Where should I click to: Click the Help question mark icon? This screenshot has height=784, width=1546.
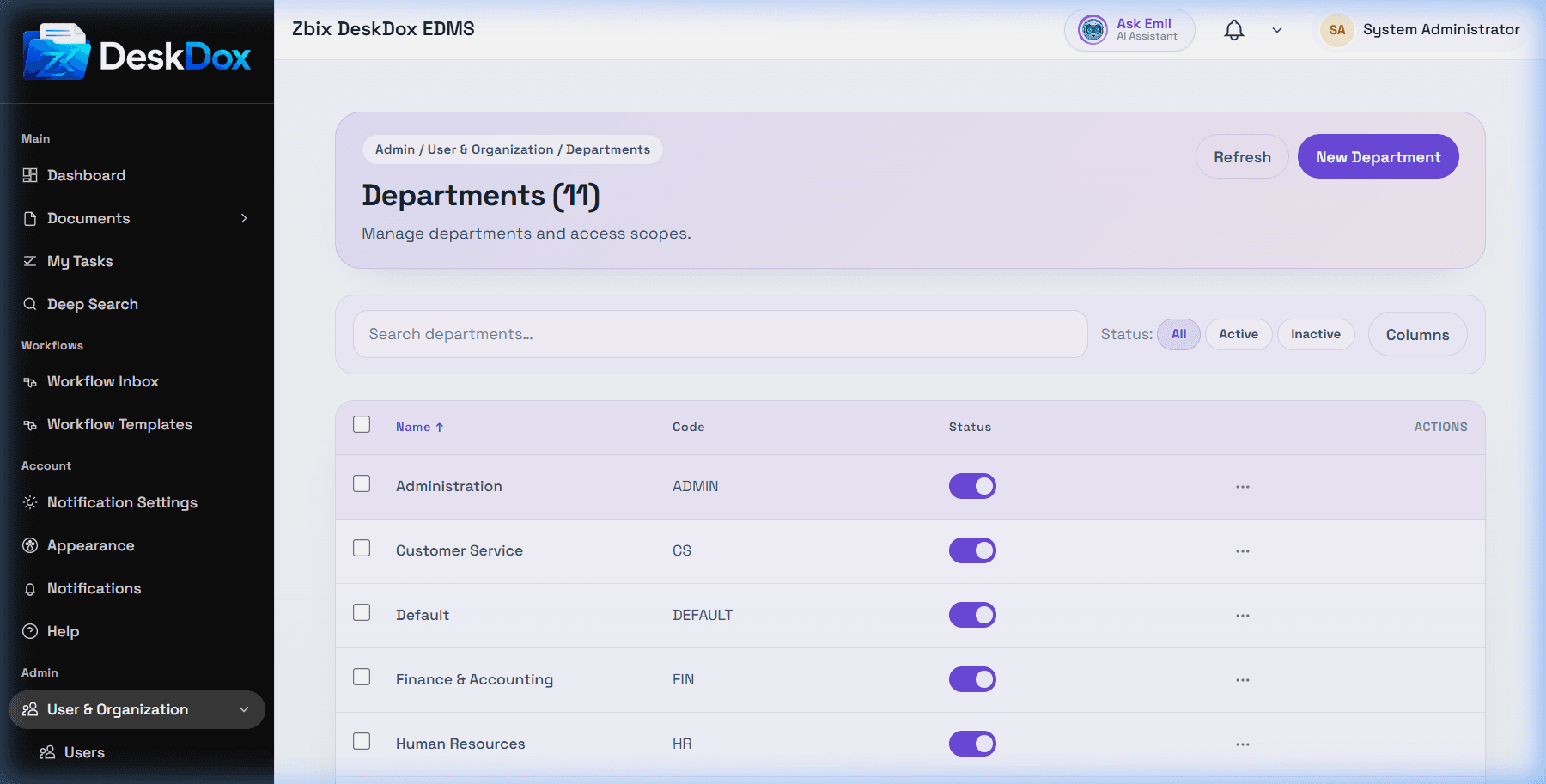point(30,631)
